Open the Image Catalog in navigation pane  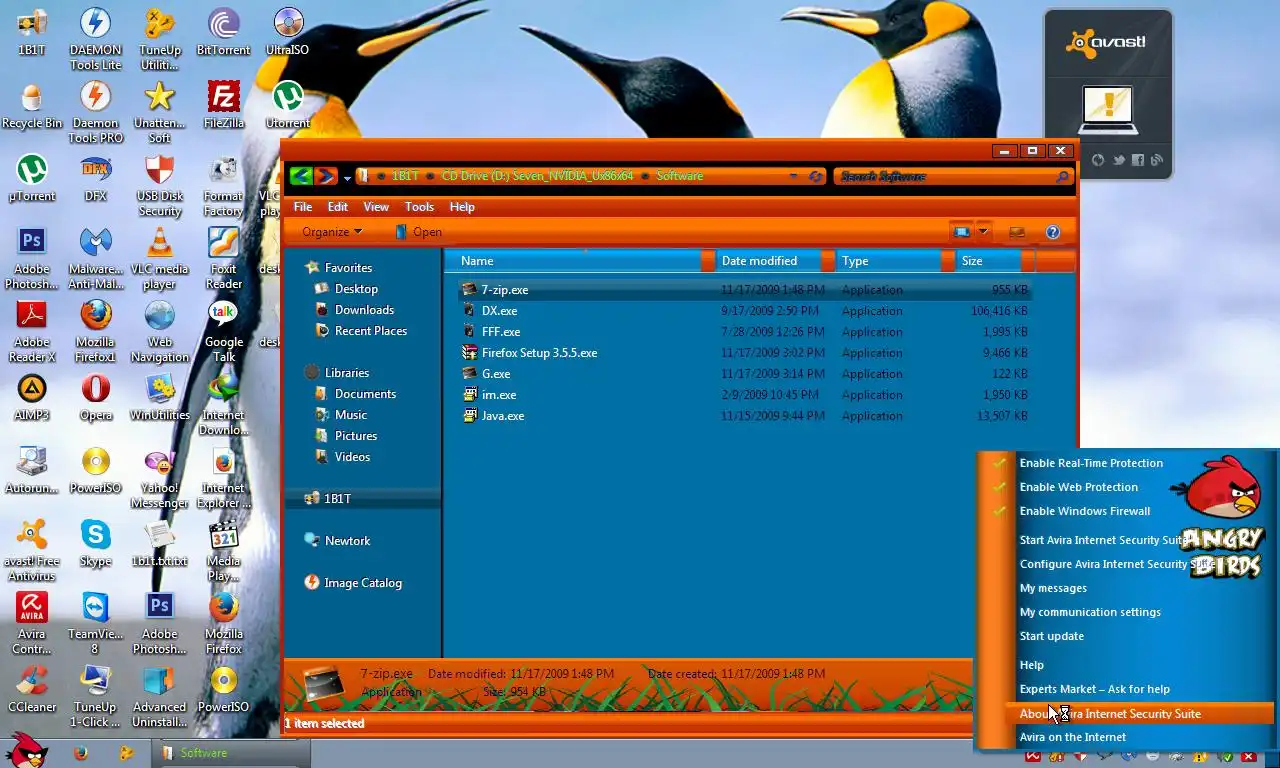[x=352, y=583]
